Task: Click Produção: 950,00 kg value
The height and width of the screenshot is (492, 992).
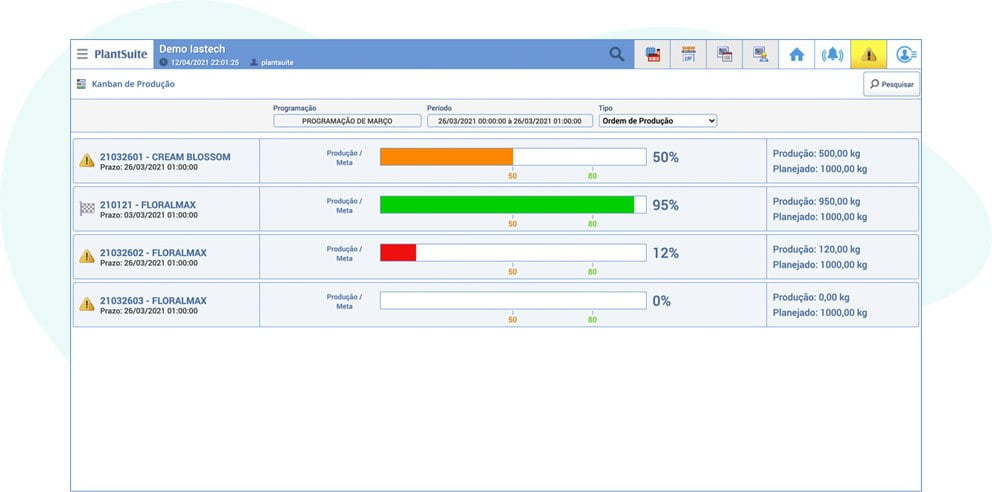Action: coord(817,202)
